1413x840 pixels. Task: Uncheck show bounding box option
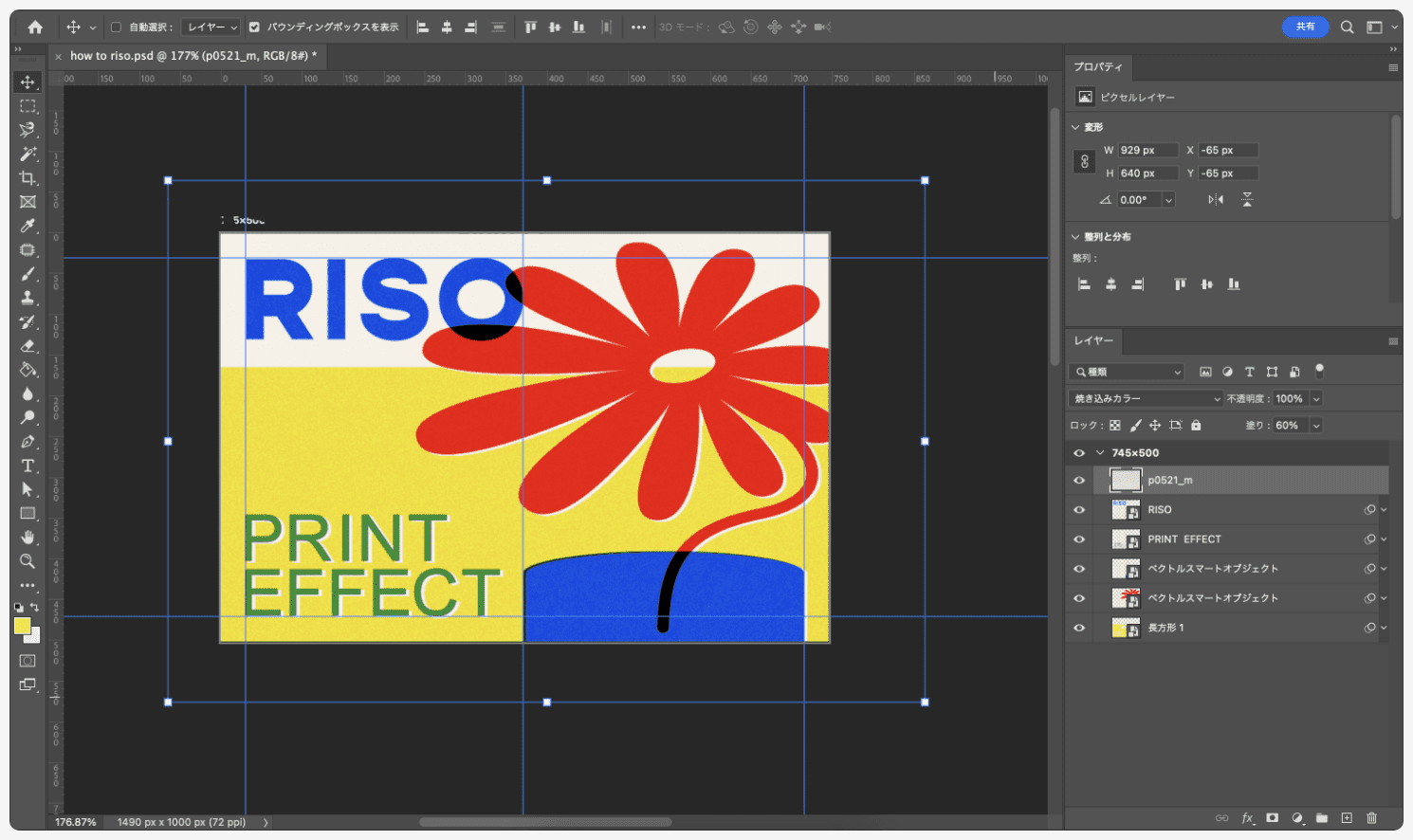(254, 27)
